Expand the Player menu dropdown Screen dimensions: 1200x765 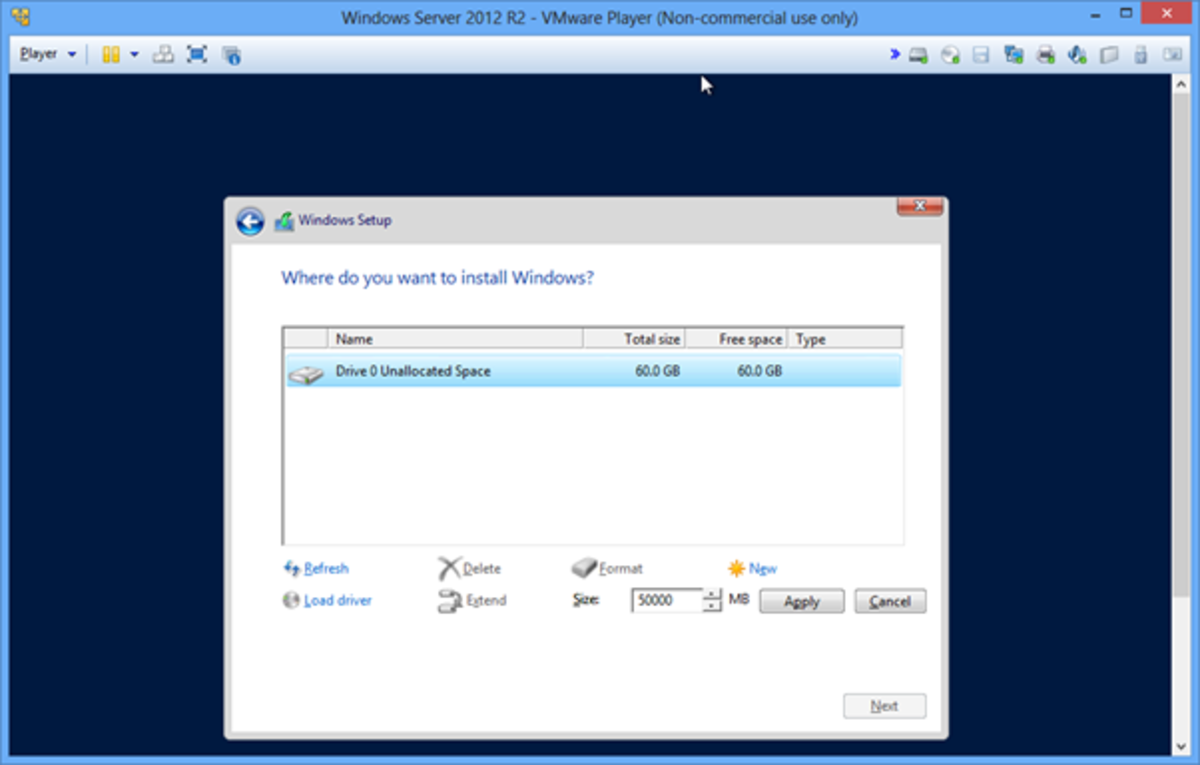point(72,54)
